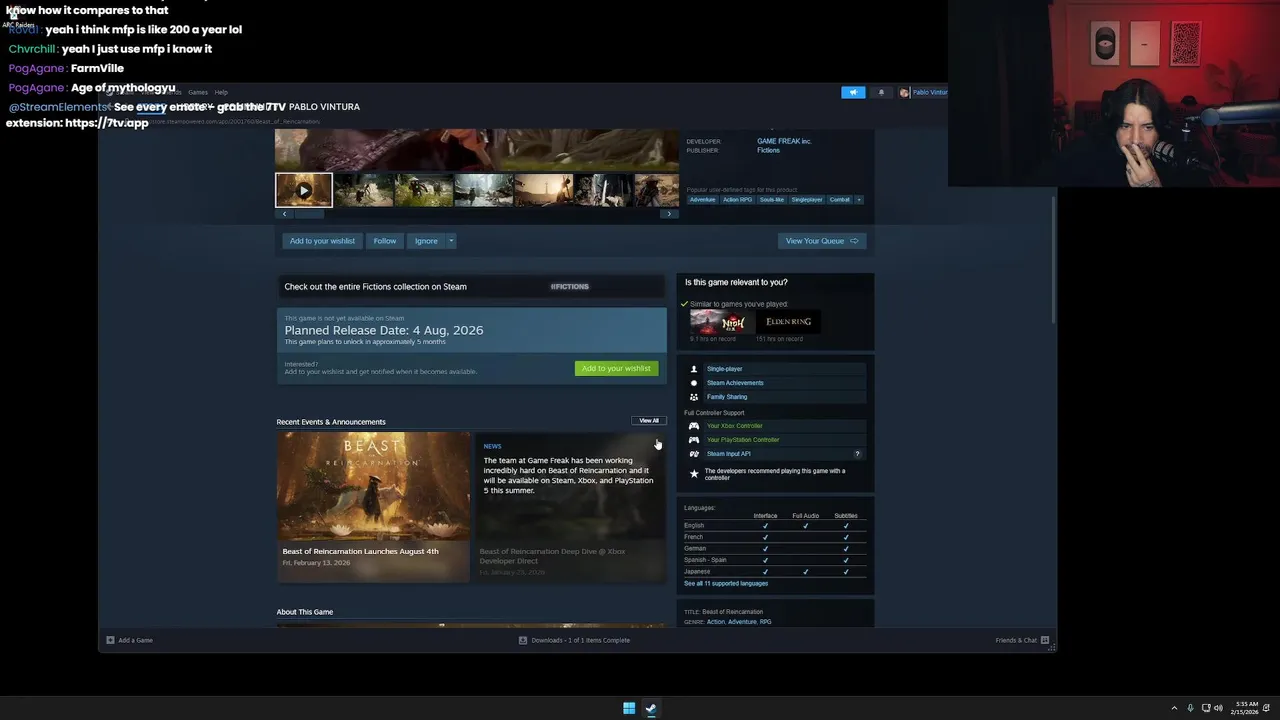Open Windows Start menu
Image resolution: width=1280 pixels, height=720 pixels.
click(629, 708)
